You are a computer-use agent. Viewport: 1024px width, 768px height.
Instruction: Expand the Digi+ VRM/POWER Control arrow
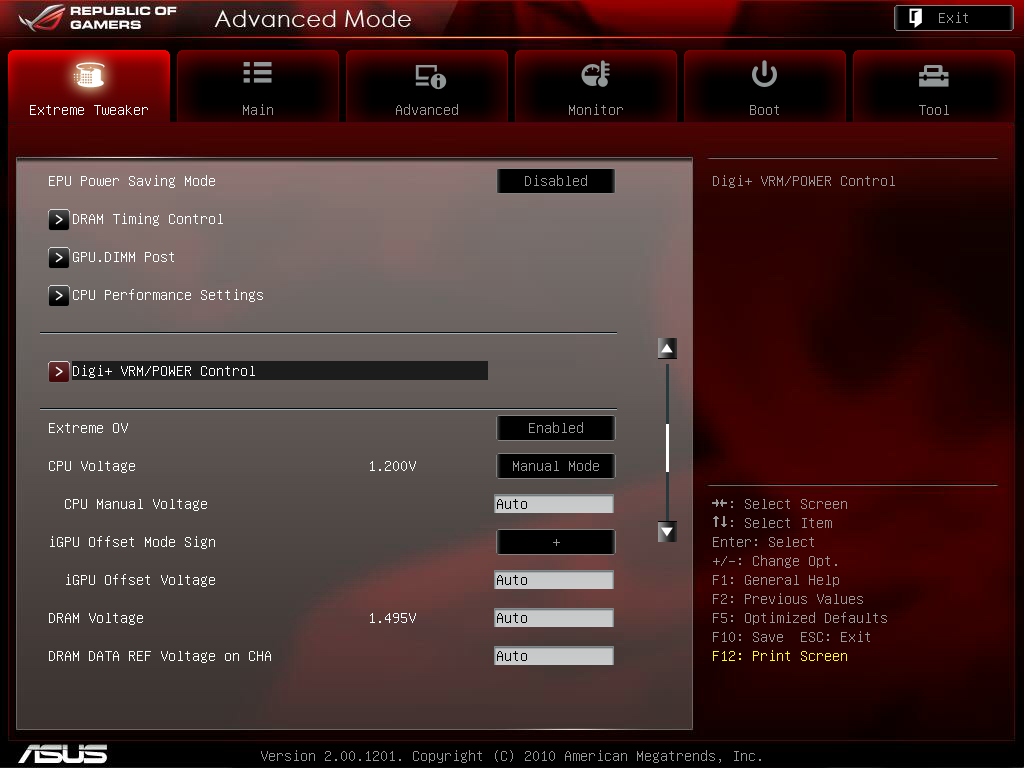coord(59,371)
